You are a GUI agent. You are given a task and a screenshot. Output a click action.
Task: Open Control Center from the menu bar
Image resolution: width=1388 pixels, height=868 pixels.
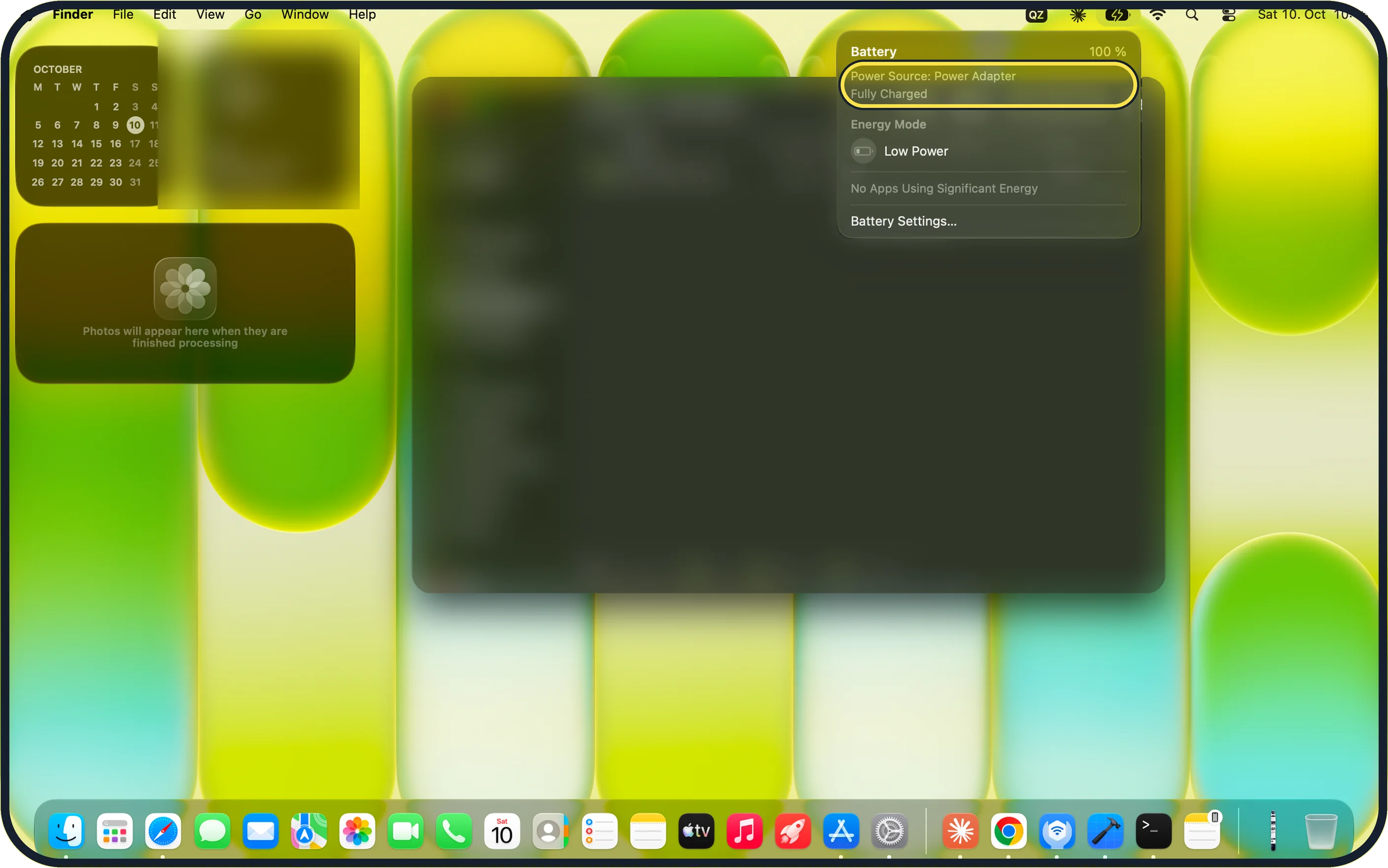coord(1228,15)
